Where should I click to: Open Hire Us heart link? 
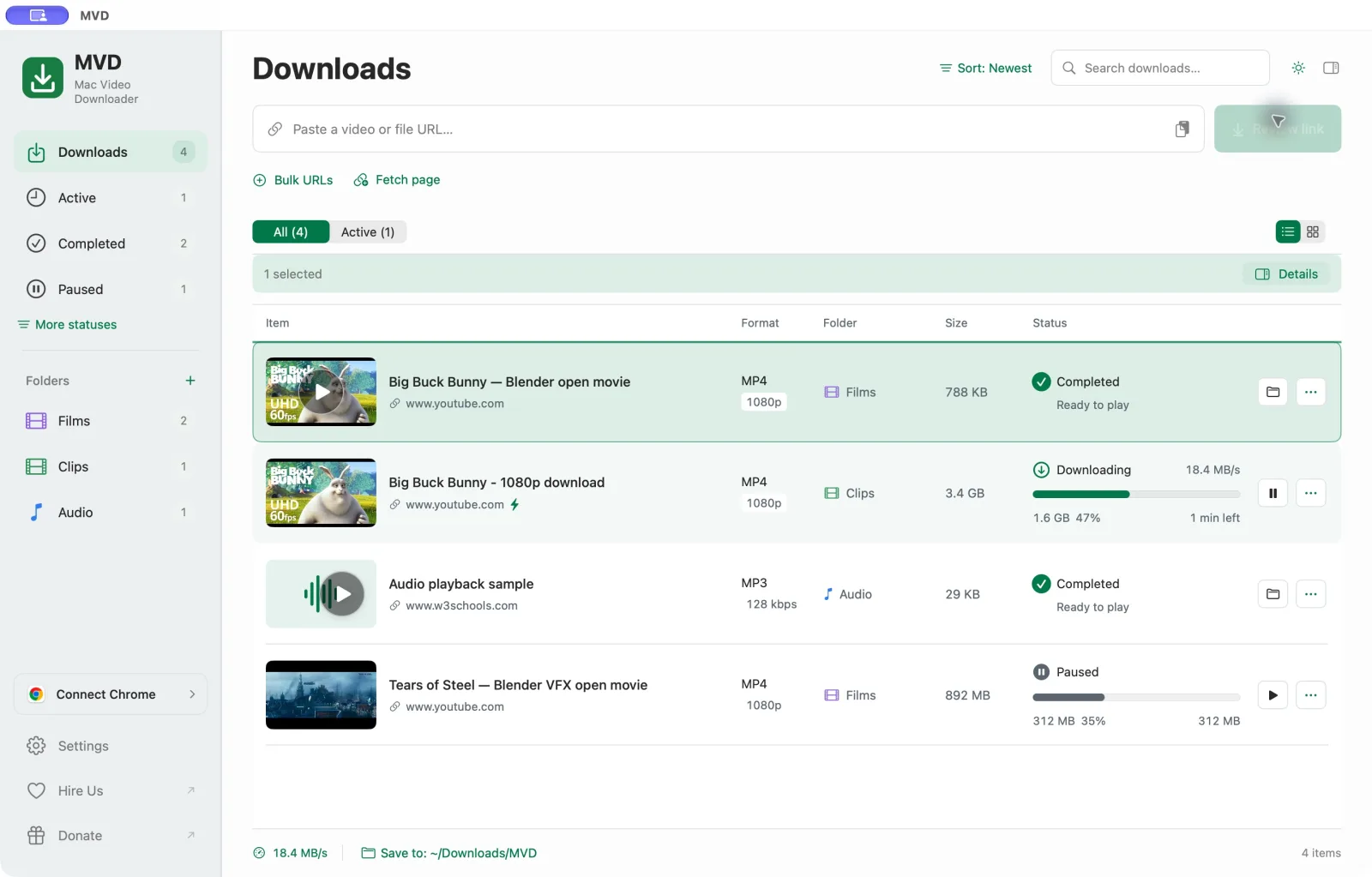pos(111,790)
